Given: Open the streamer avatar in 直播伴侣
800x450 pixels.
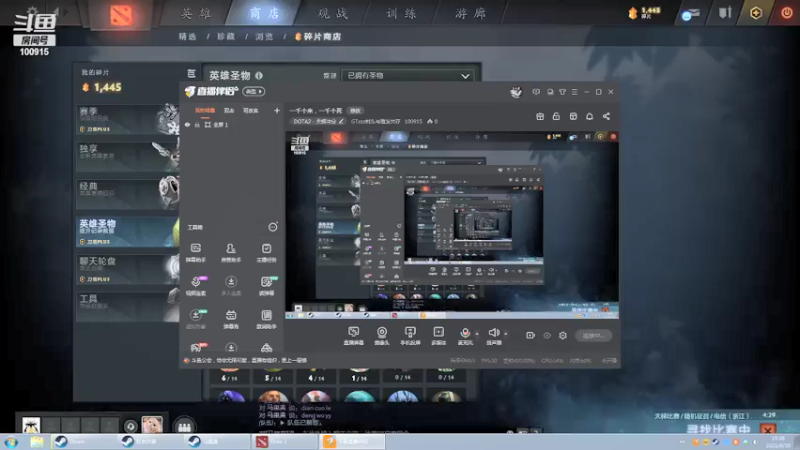Looking at the screenshot, I should click(x=516, y=92).
